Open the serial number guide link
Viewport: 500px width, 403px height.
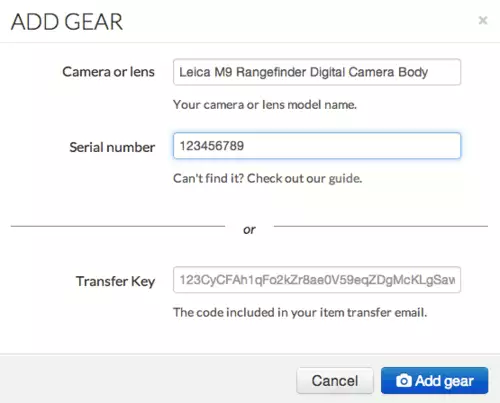tap(345, 179)
